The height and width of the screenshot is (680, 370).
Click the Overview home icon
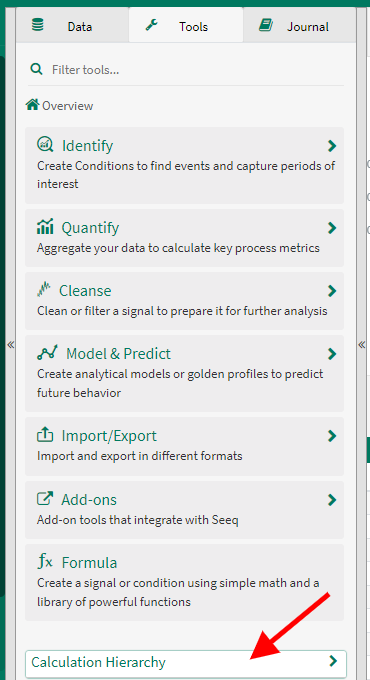point(33,105)
